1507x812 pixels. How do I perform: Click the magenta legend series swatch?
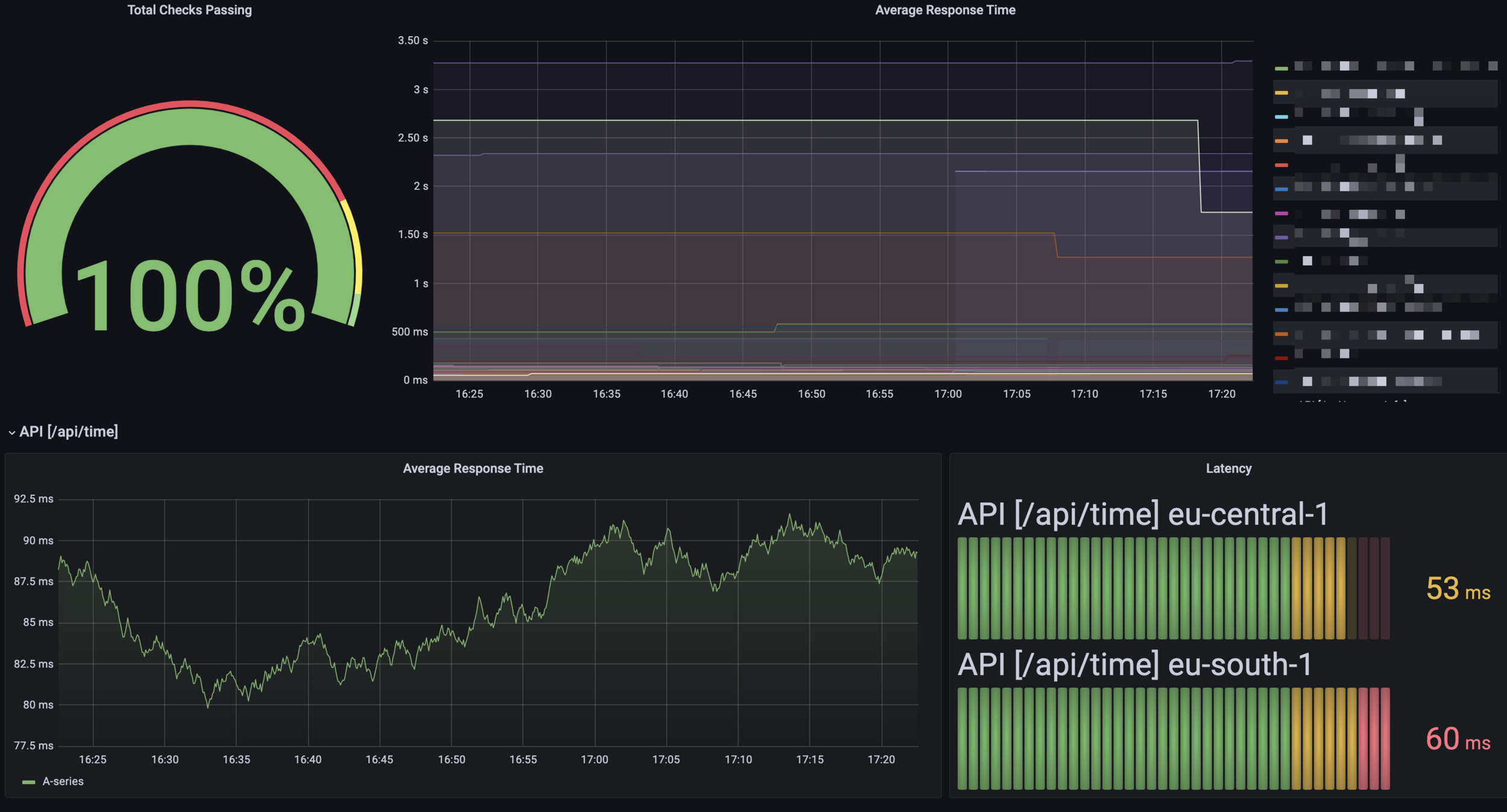point(1281,213)
